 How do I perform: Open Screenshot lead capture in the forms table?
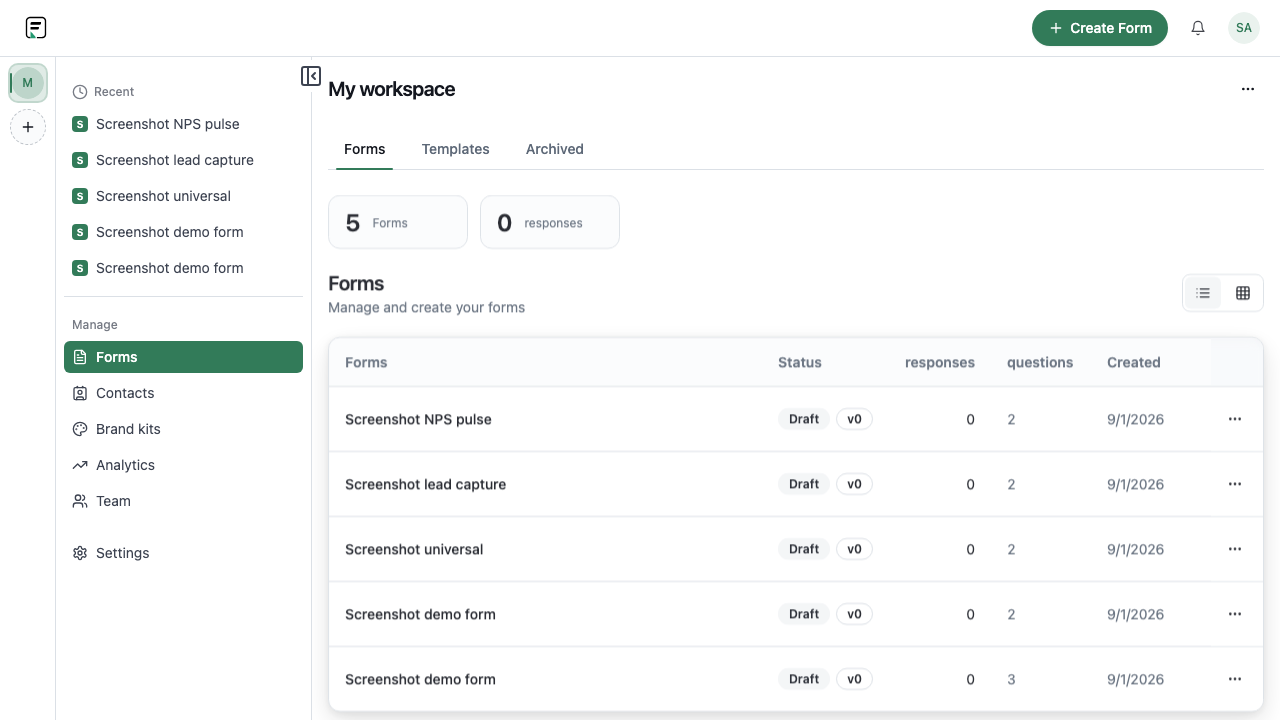[x=425, y=484]
